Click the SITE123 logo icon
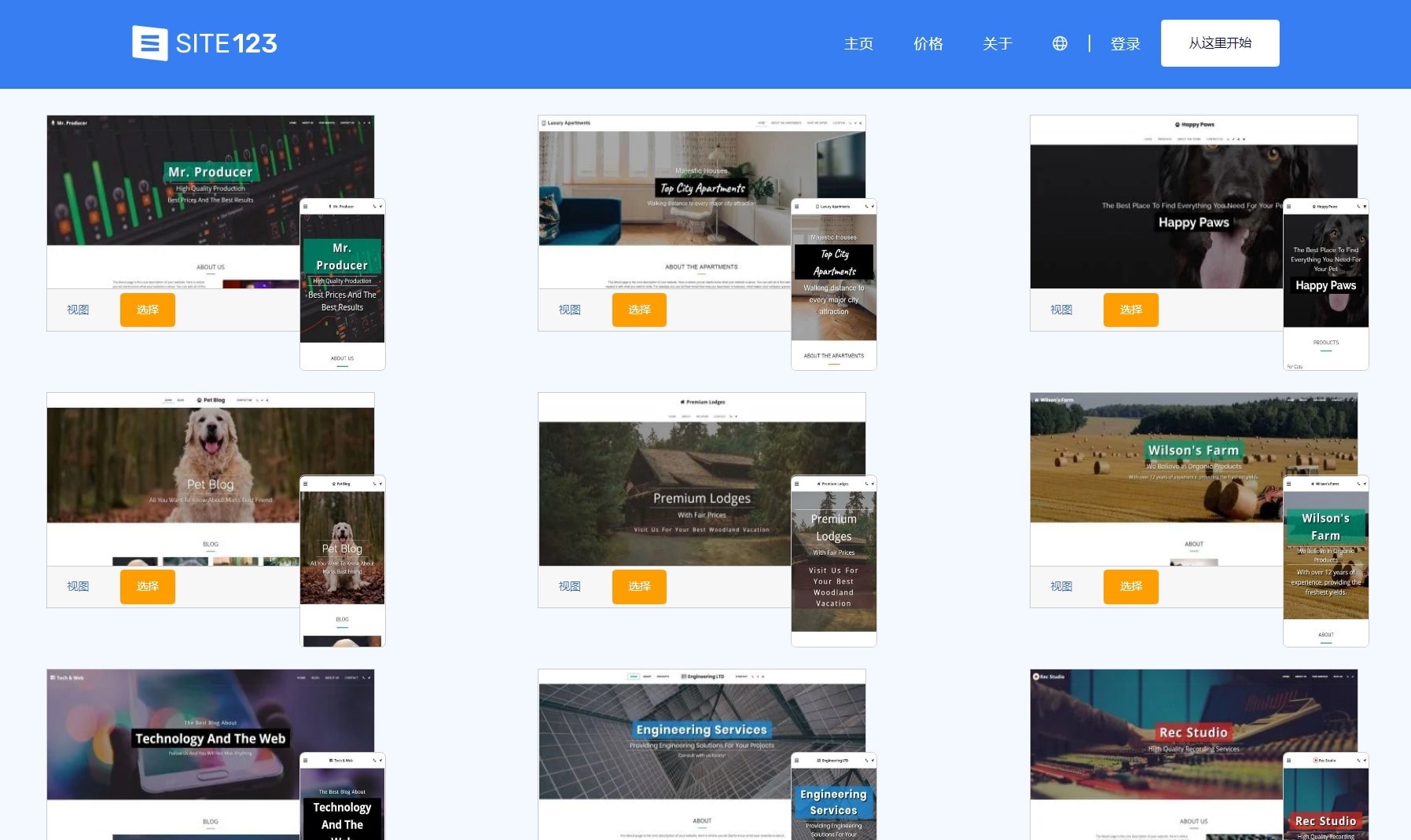Image resolution: width=1411 pixels, height=840 pixels. click(149, 43)
